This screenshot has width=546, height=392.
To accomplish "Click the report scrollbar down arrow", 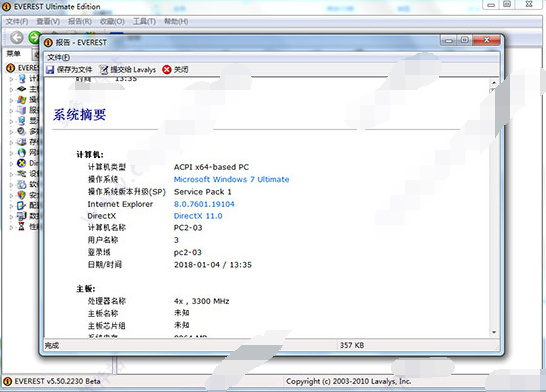I will pyautogui.click(x=494, y=332).
